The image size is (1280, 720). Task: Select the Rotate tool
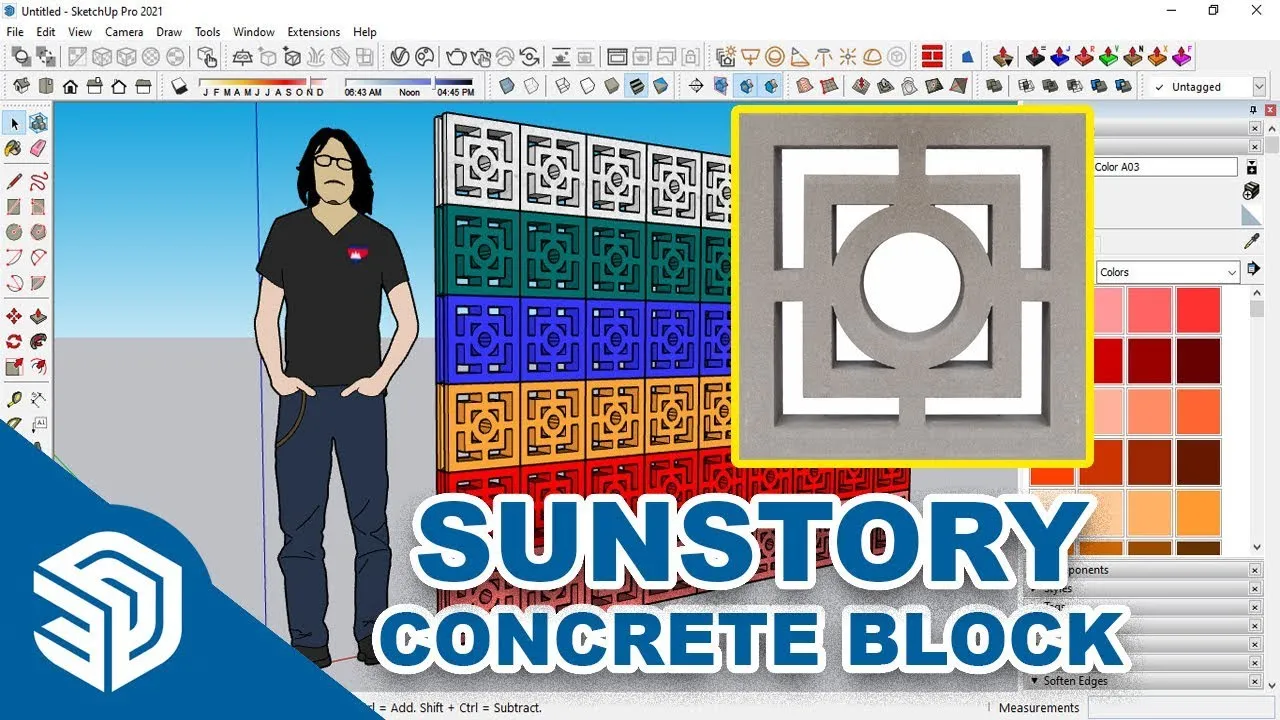(x=14, y=341)
